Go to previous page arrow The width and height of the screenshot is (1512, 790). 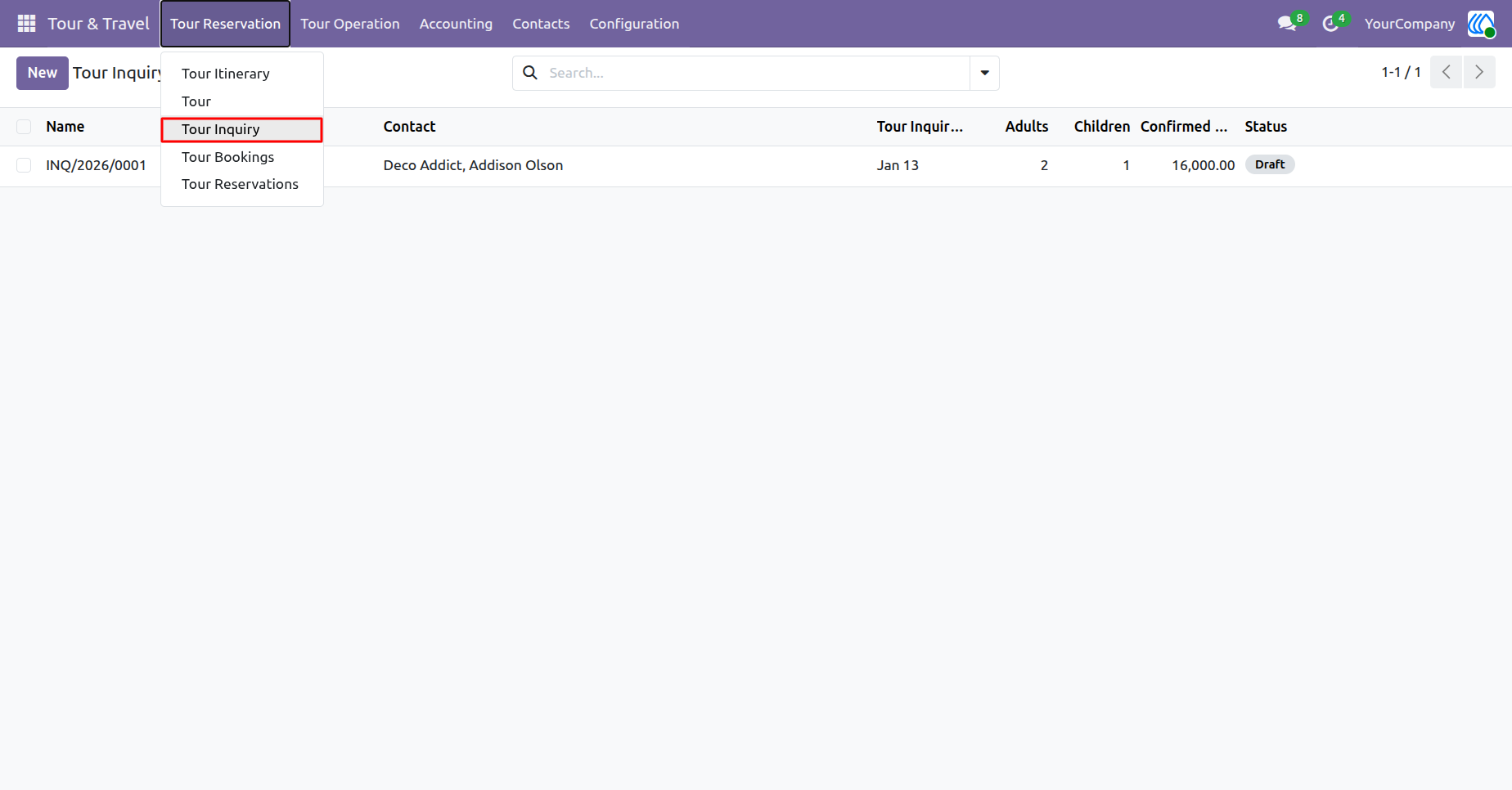1447,73
